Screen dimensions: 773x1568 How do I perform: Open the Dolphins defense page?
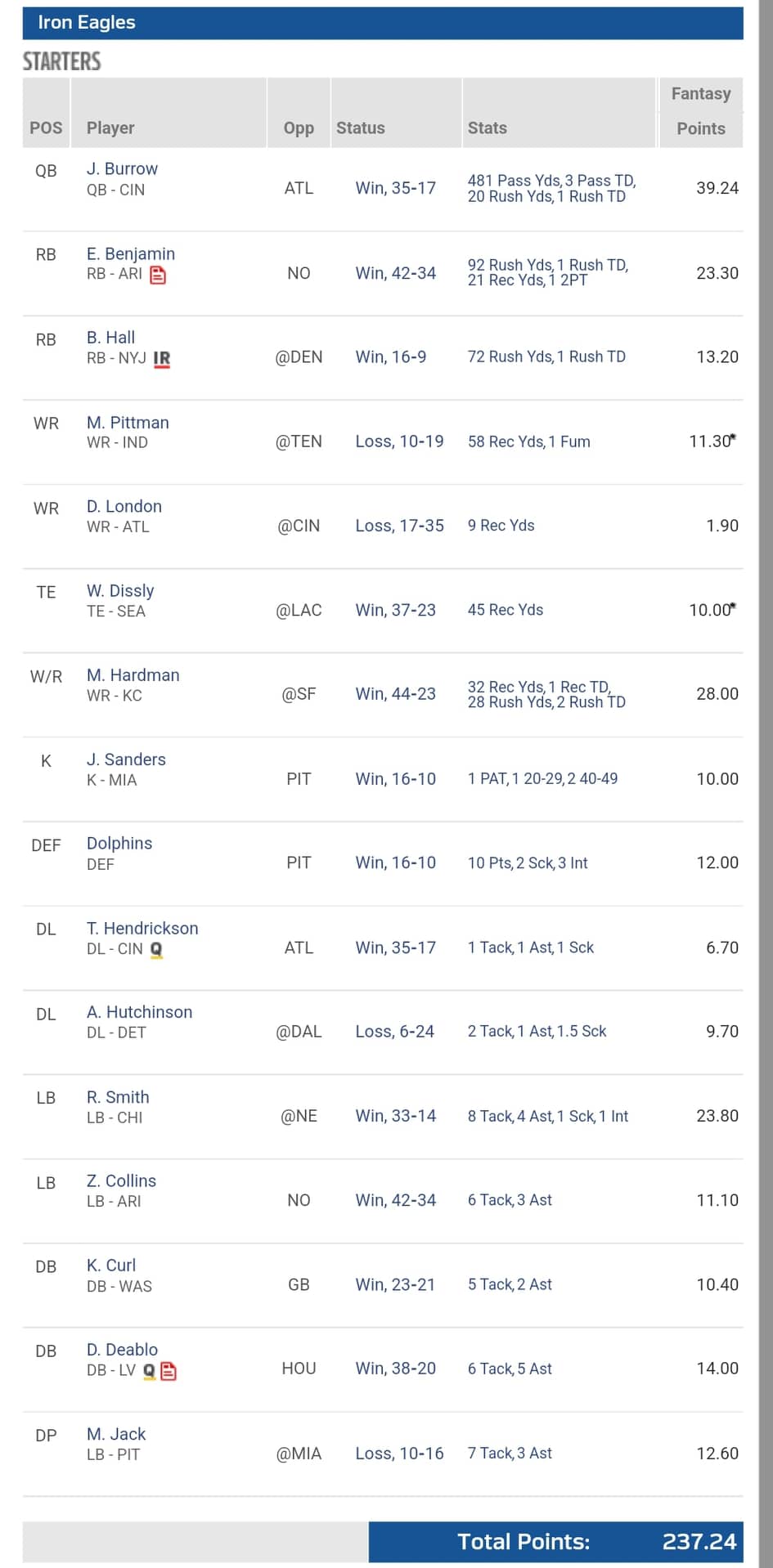click(119, 844)
